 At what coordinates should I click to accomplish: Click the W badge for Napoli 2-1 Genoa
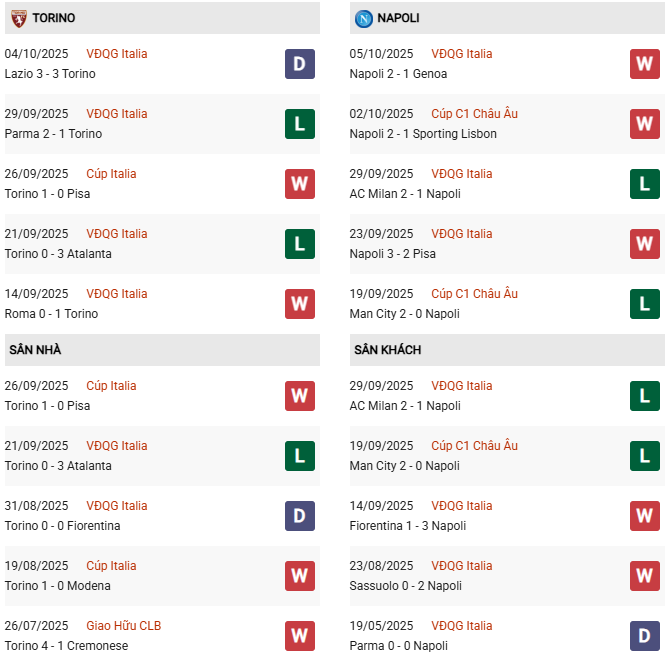pos(644,64)
